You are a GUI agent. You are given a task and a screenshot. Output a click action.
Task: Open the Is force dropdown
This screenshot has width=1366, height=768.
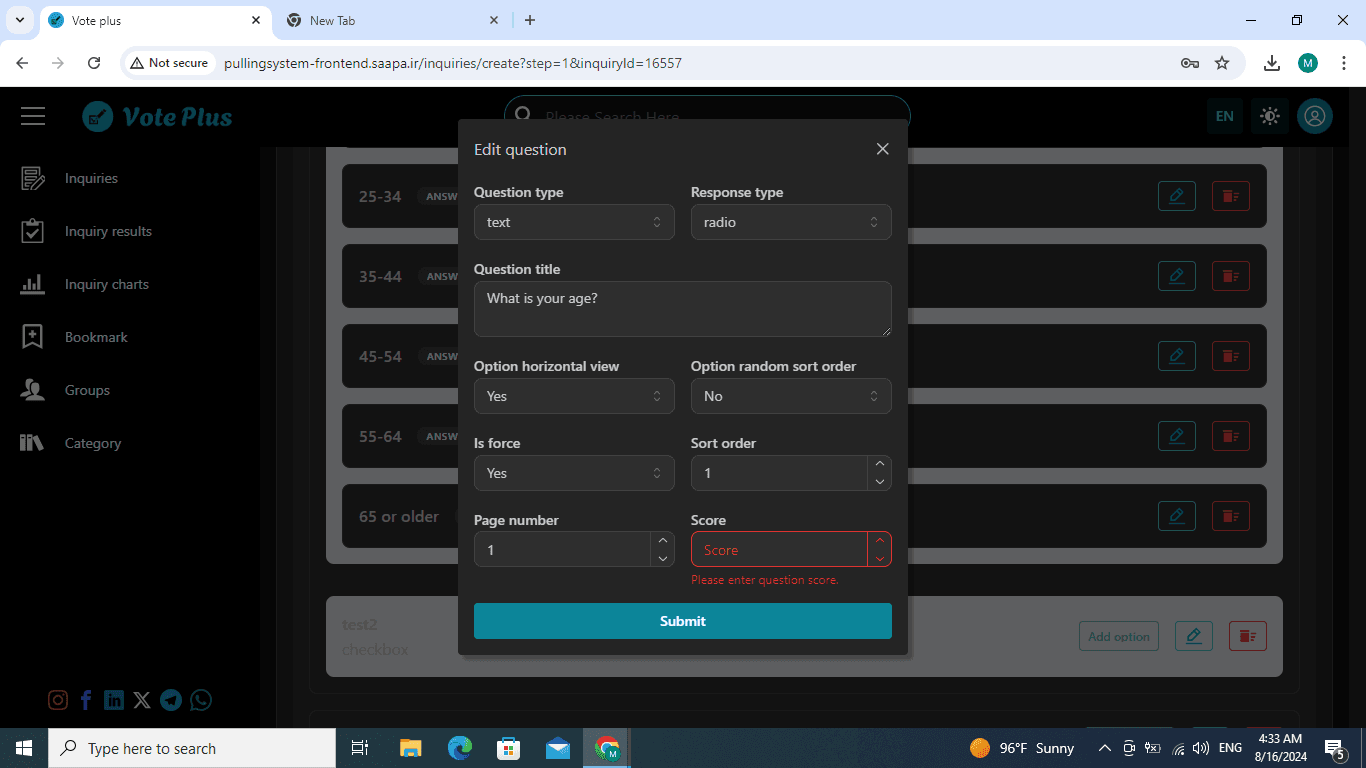[x=574, y=473]
